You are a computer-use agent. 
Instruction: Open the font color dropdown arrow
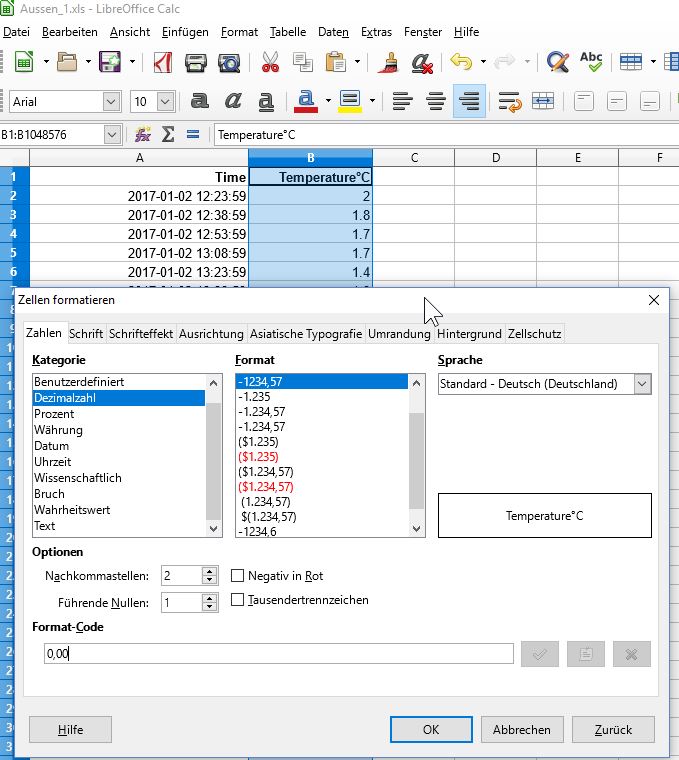328,101
